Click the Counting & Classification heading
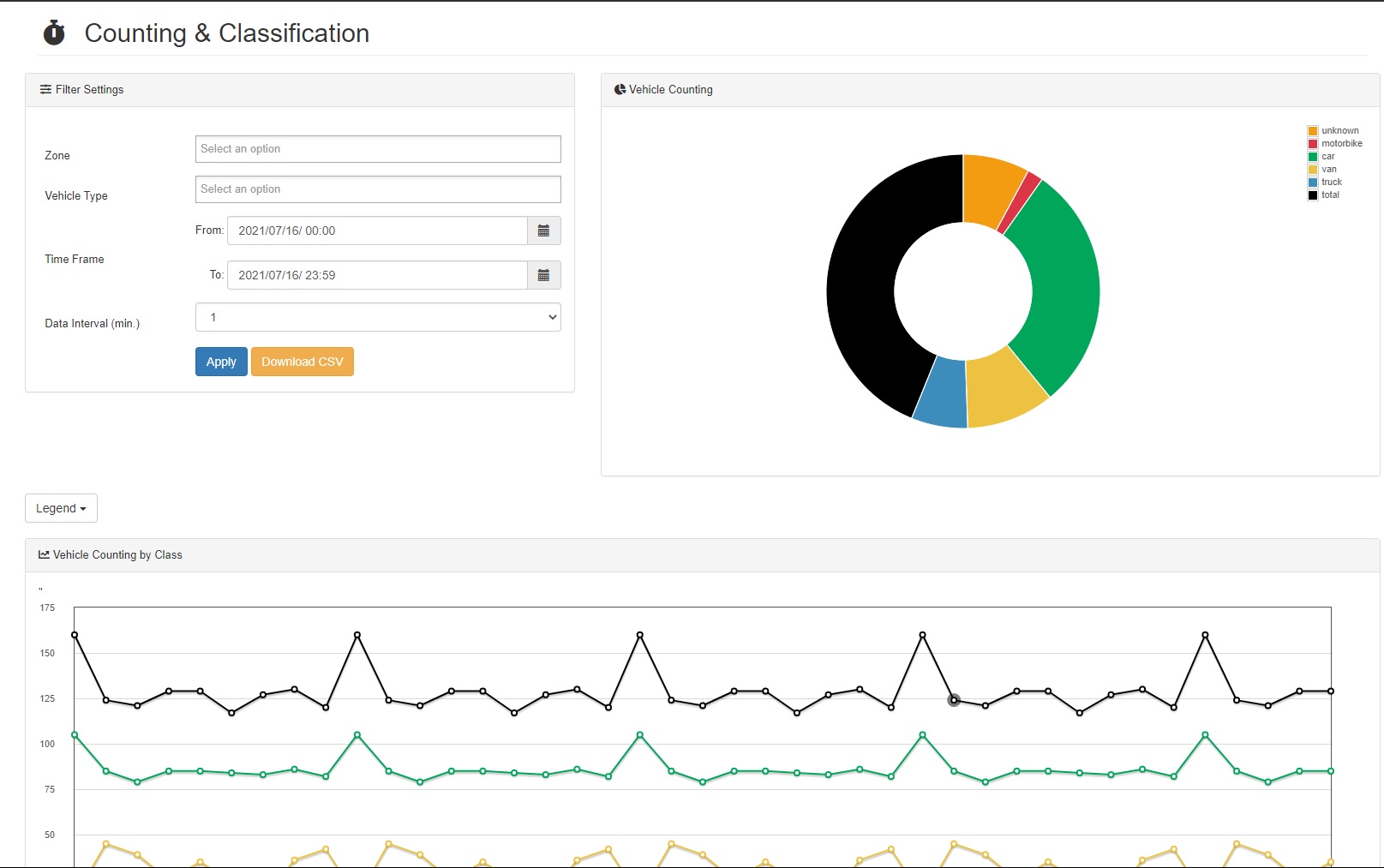1384x868 pixels. point(227,33)
